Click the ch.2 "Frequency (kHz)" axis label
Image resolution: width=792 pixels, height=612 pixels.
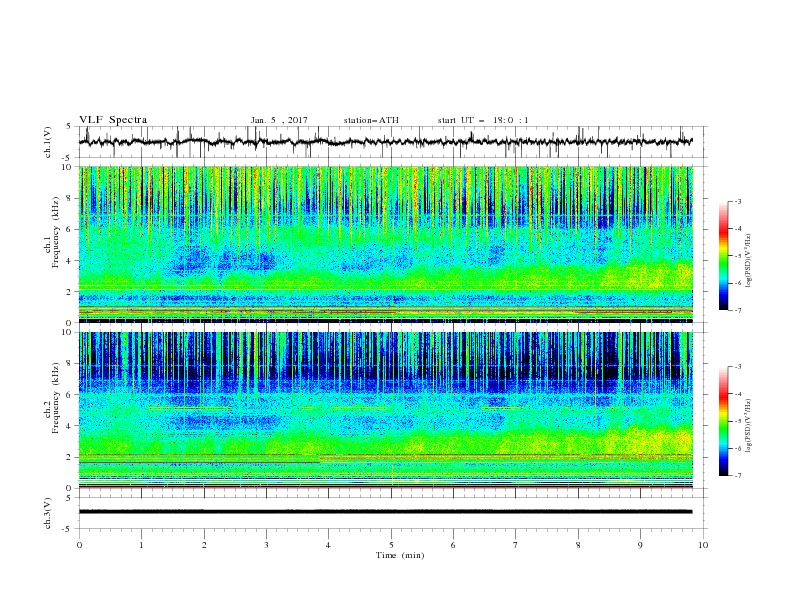pos(56,397)
